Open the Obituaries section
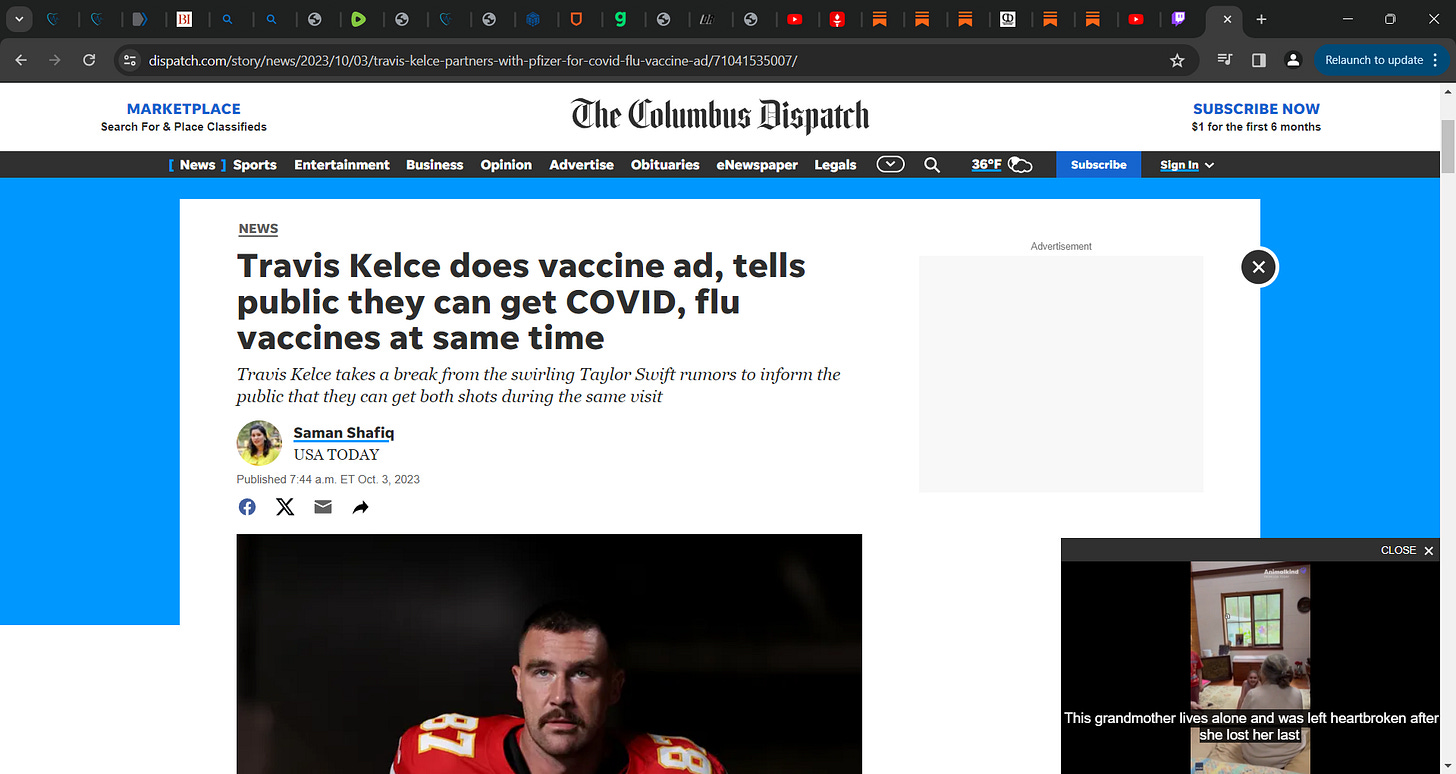This screenshot has height=774, width=1456. click(x=665, y=165)
